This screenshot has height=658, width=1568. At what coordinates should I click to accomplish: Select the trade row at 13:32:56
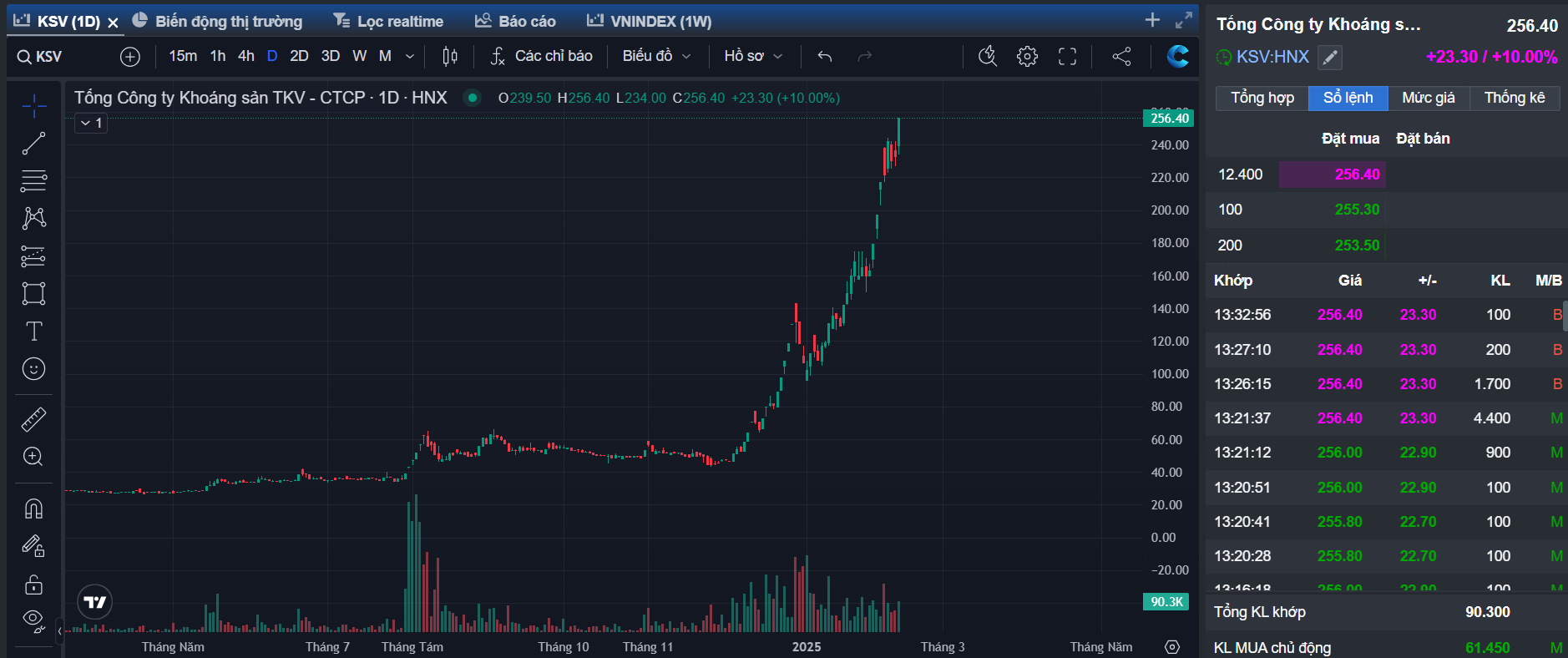(1387, 315)
